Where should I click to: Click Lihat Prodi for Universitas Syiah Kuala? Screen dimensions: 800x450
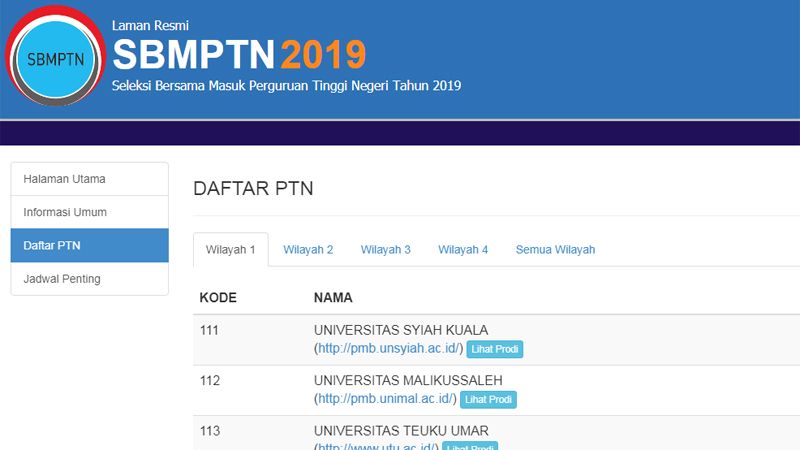(x=495, y=349)
